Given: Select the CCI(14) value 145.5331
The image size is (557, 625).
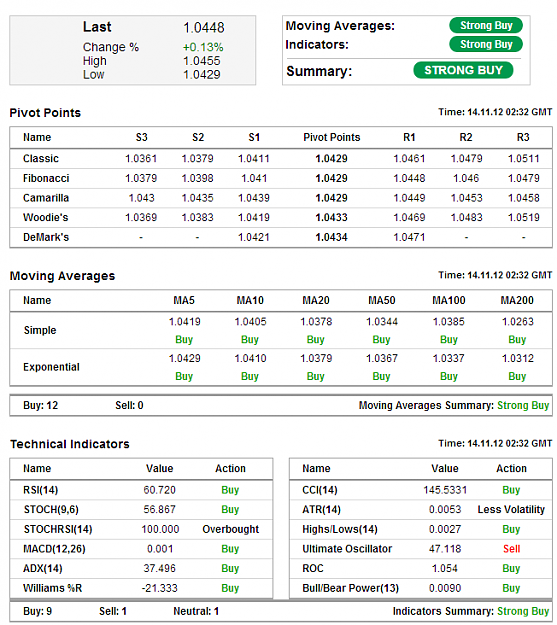Looking at the screenshot, I should (445, 490).
